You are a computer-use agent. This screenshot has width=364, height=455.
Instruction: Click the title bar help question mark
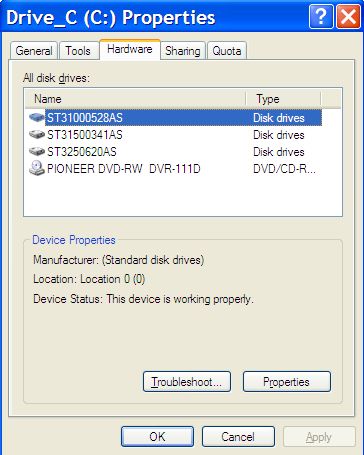coord(321,17)
